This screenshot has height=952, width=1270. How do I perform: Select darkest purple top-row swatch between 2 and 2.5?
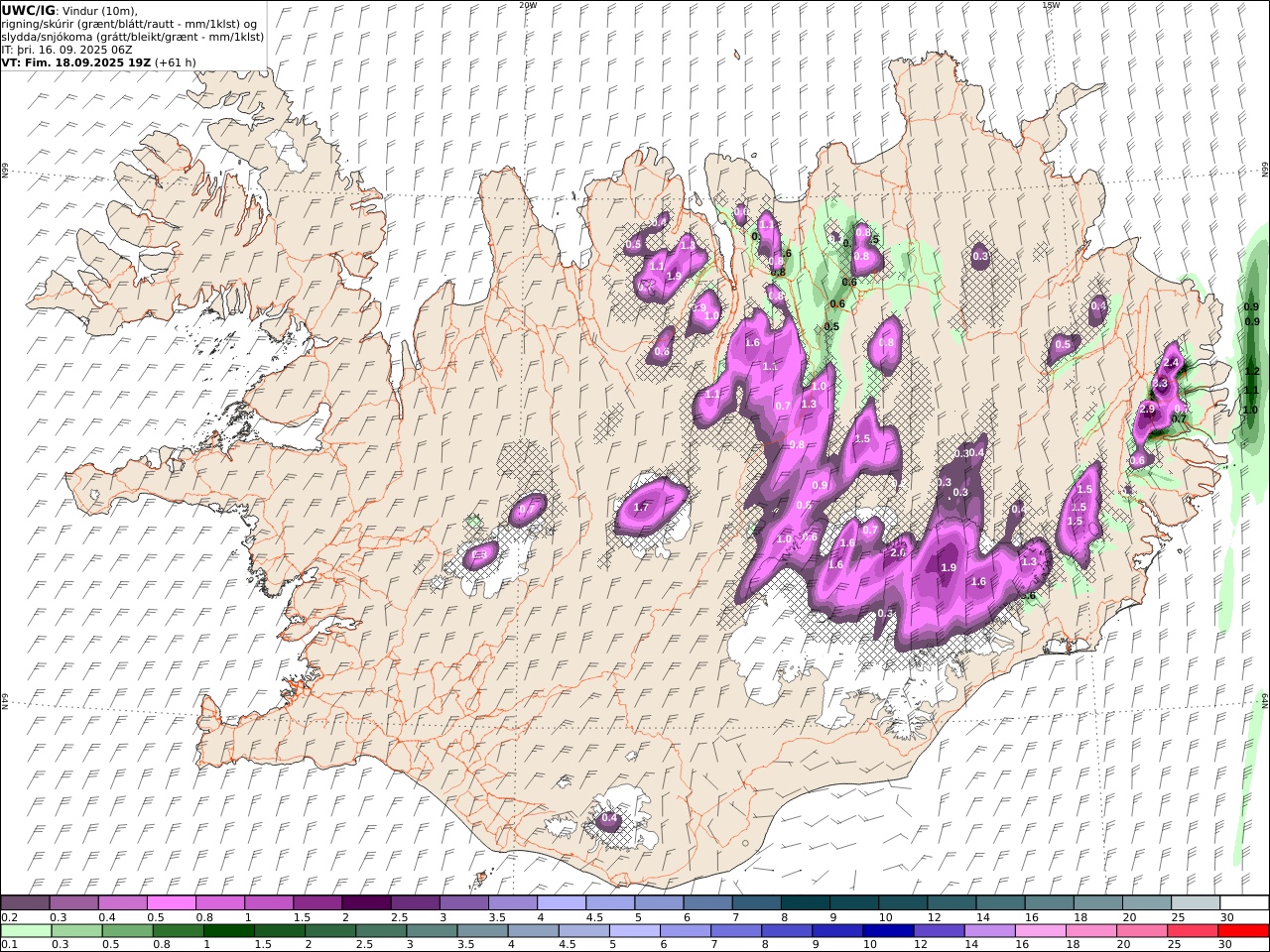click(x=365, y=902)
